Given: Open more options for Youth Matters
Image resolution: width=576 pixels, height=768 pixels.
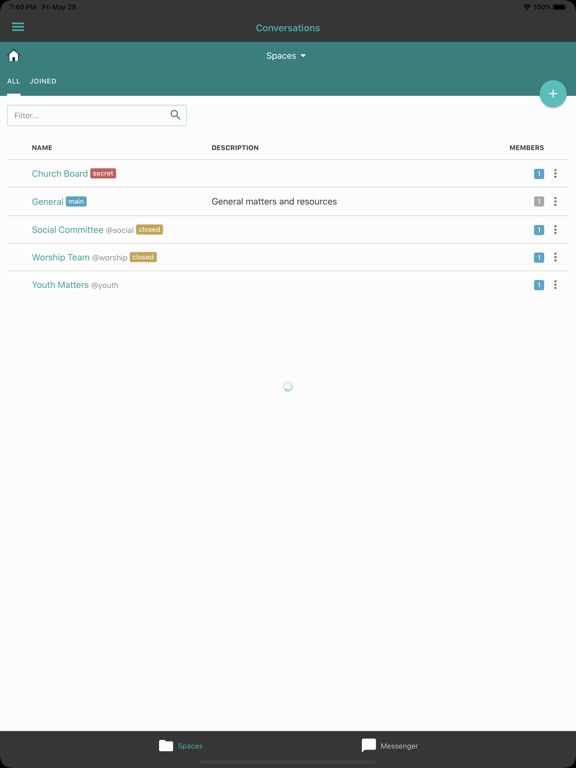Looking at the screenshot, I should [555, 285].
